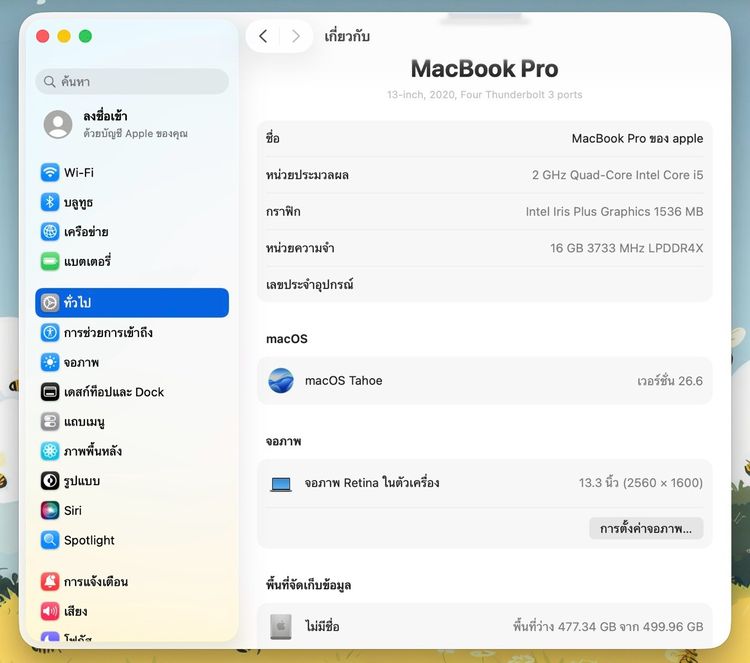Click the "2 GHz Quad-Core Intel Core i5" value
Viewport: 750px width, 663px height.
pyautogui.click(x=618, y=175)
